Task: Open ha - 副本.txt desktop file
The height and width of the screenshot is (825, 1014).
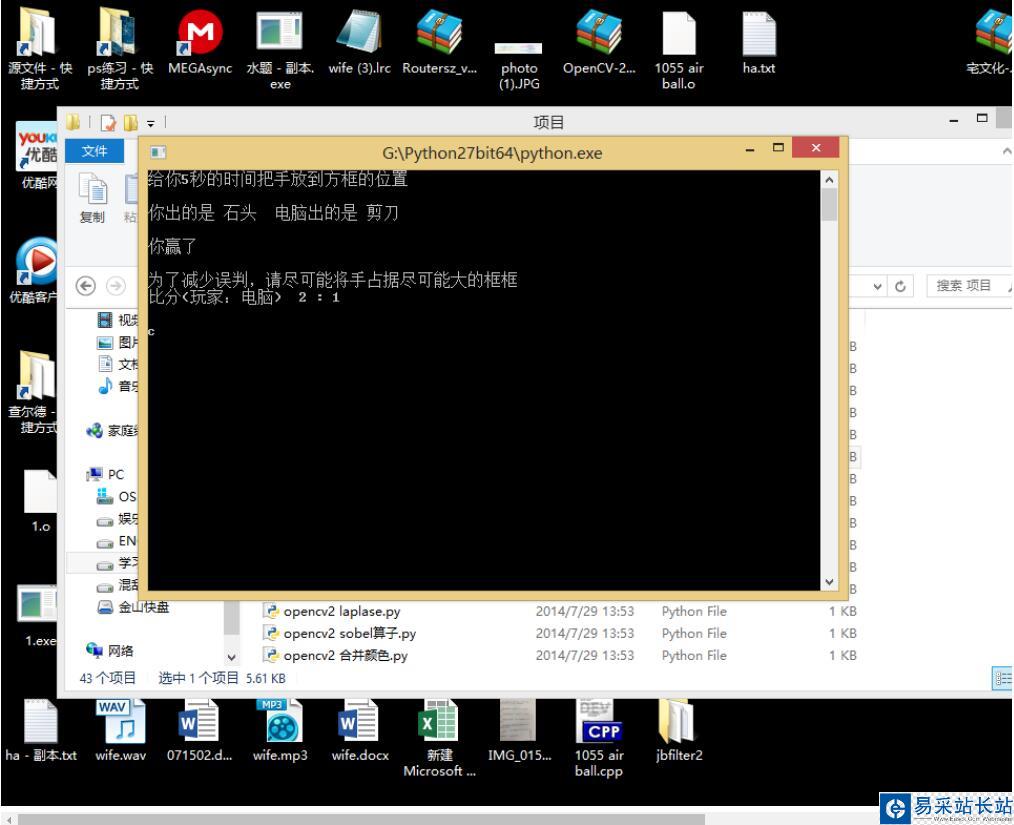Action: (x=40, y=721)
